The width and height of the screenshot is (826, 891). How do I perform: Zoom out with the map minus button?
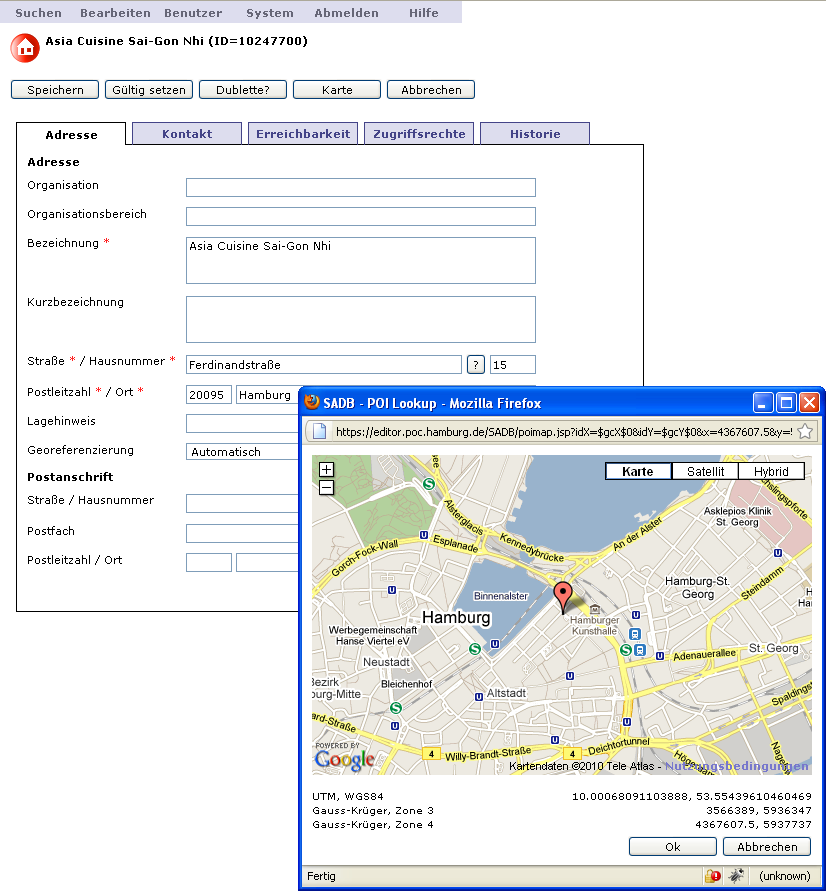(x=326, y=488)
